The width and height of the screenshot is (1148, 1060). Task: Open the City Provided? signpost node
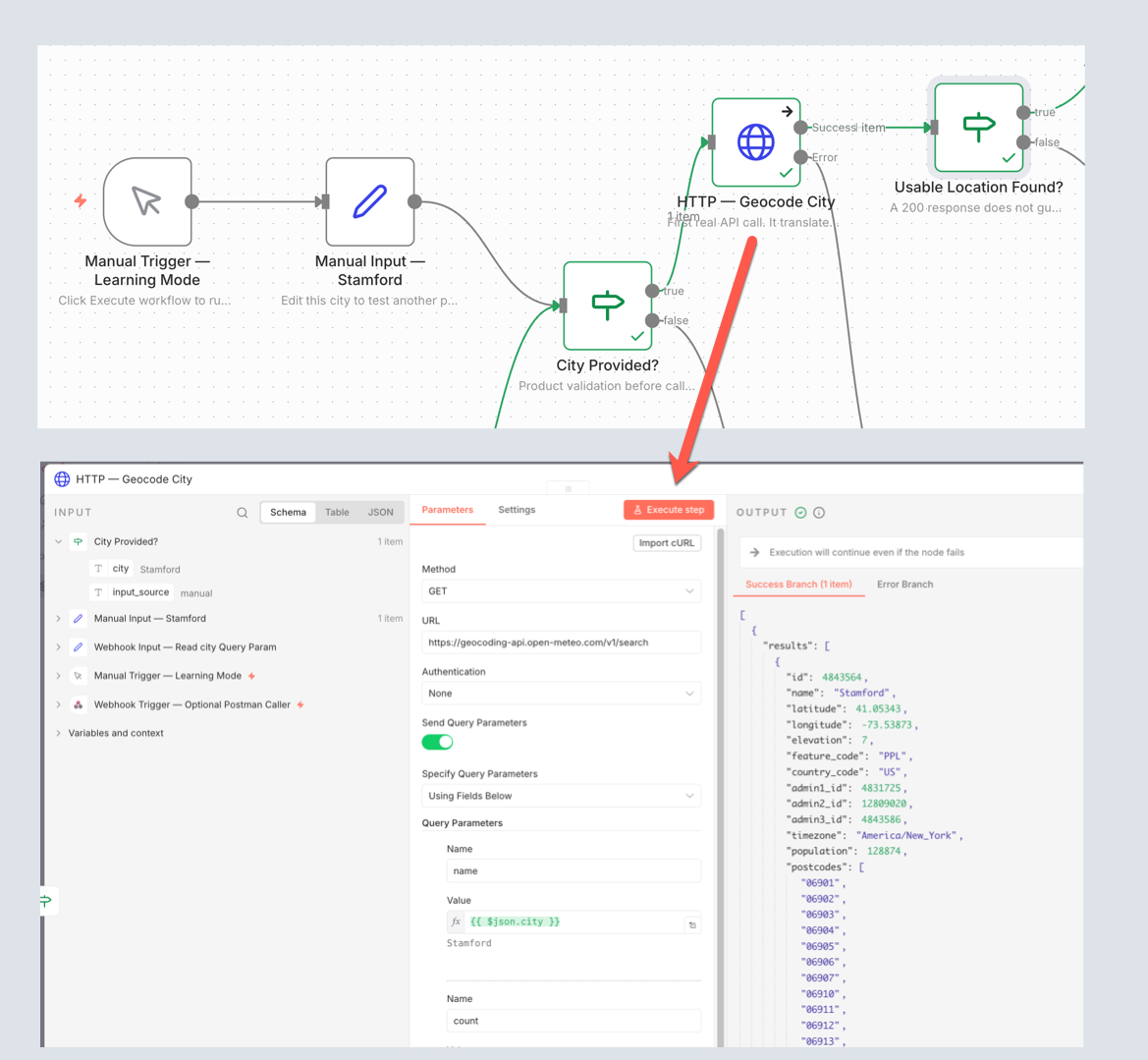607,306
